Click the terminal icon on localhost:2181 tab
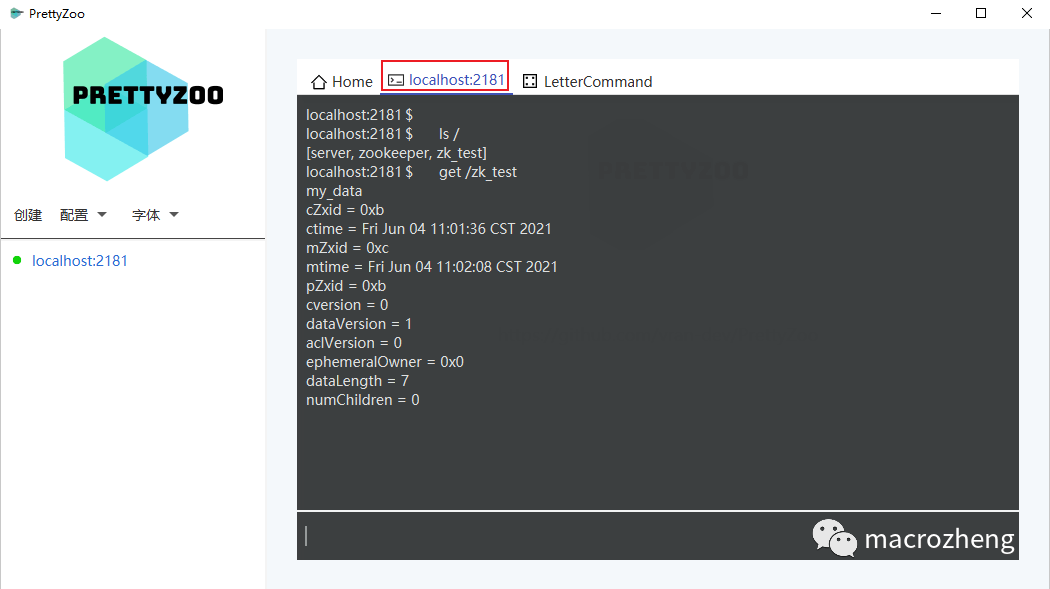The height and width of the screenshot is (589, 1050). click(x=396, y=80)
